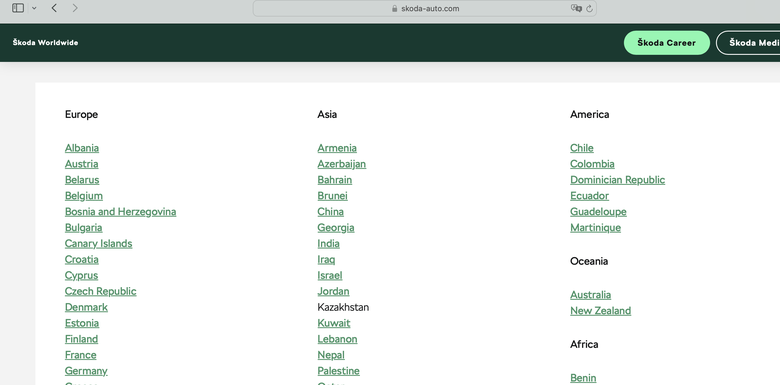780x385 pixels.
Task: Click the Škoda Worldwide header text
Action: point(45,43)
